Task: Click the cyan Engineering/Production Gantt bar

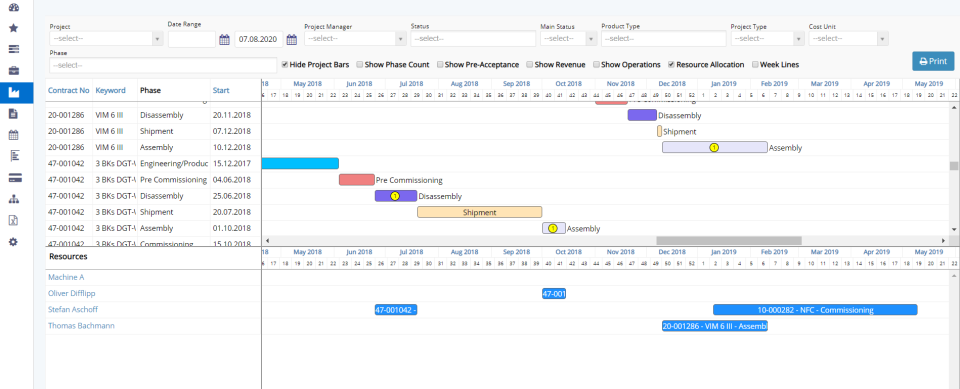Action: pyautogui.click(x=300, y=164)
